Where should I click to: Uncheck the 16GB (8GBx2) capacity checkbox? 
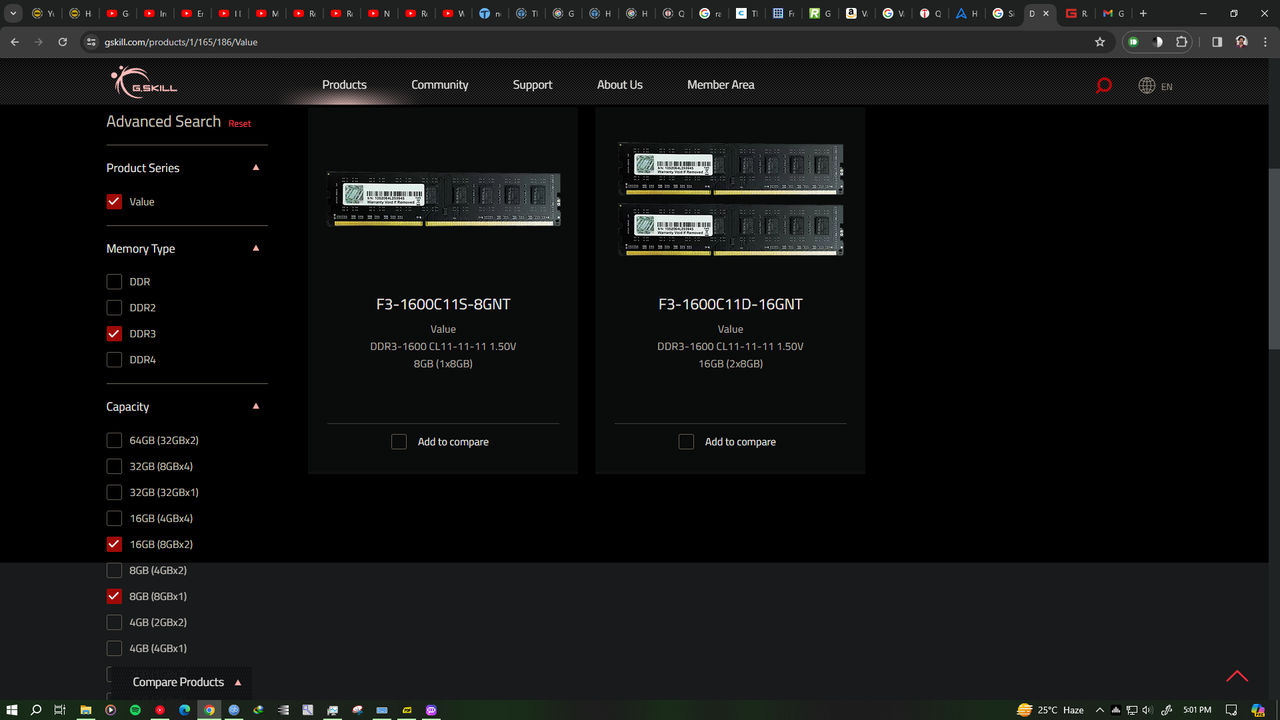click(114, 544)
